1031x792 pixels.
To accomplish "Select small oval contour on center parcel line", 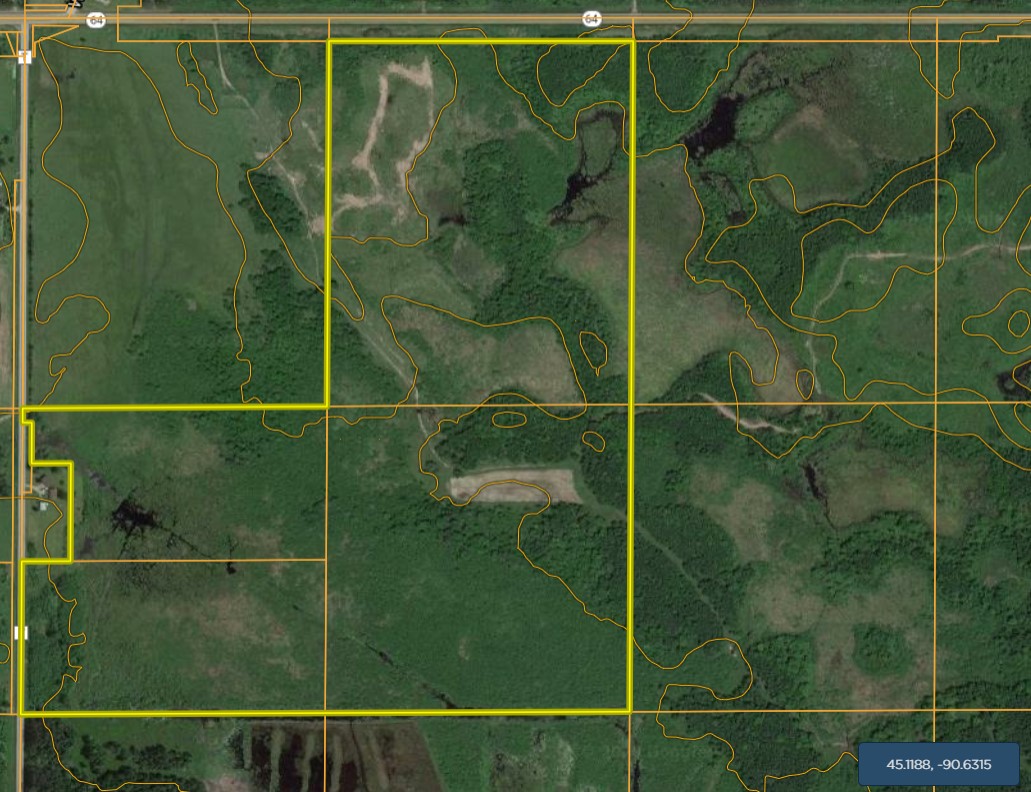I will tap(509, 419).
